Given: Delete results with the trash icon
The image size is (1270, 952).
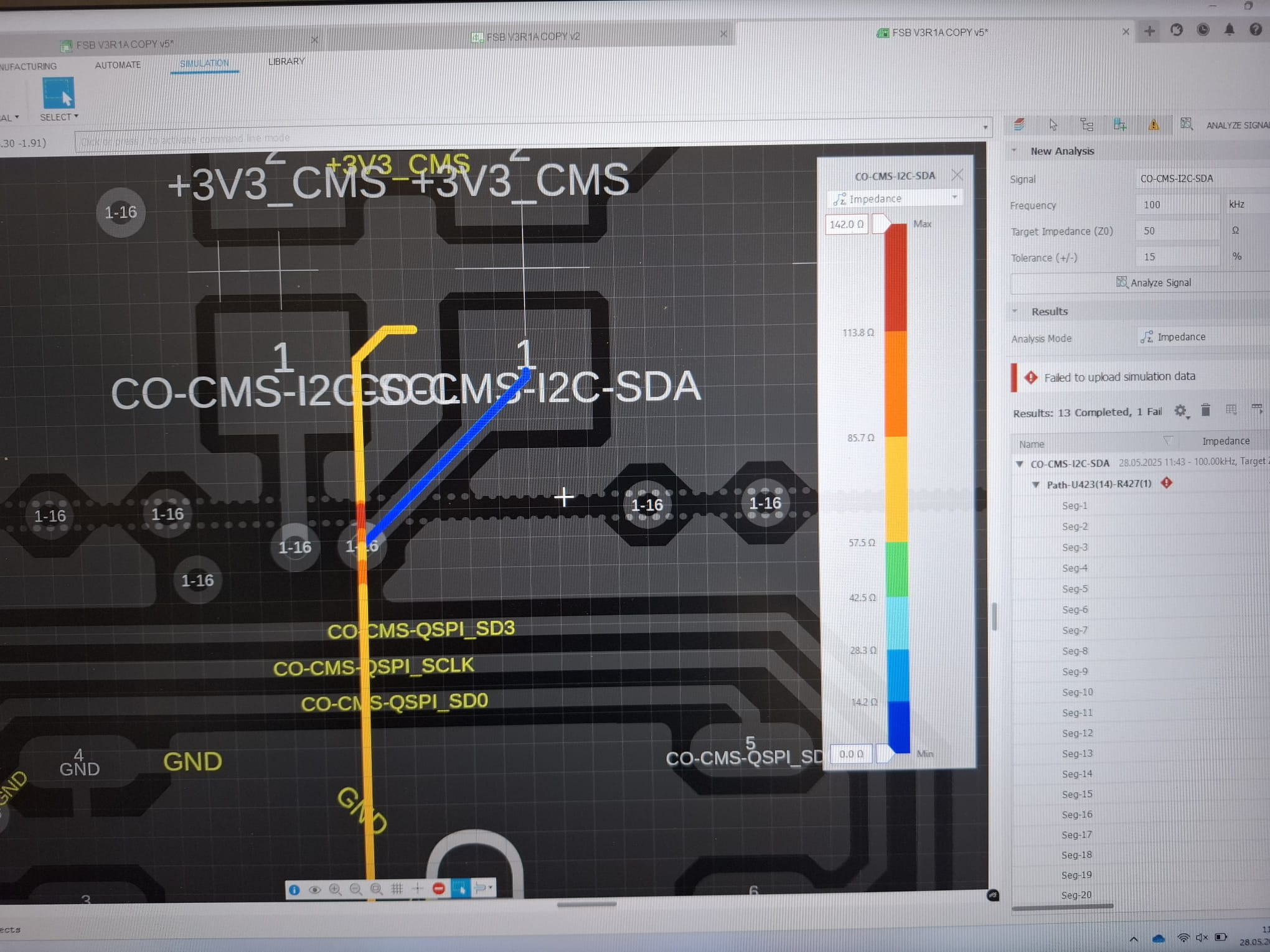Looking at the screenshot, I should click(1205, 410).
